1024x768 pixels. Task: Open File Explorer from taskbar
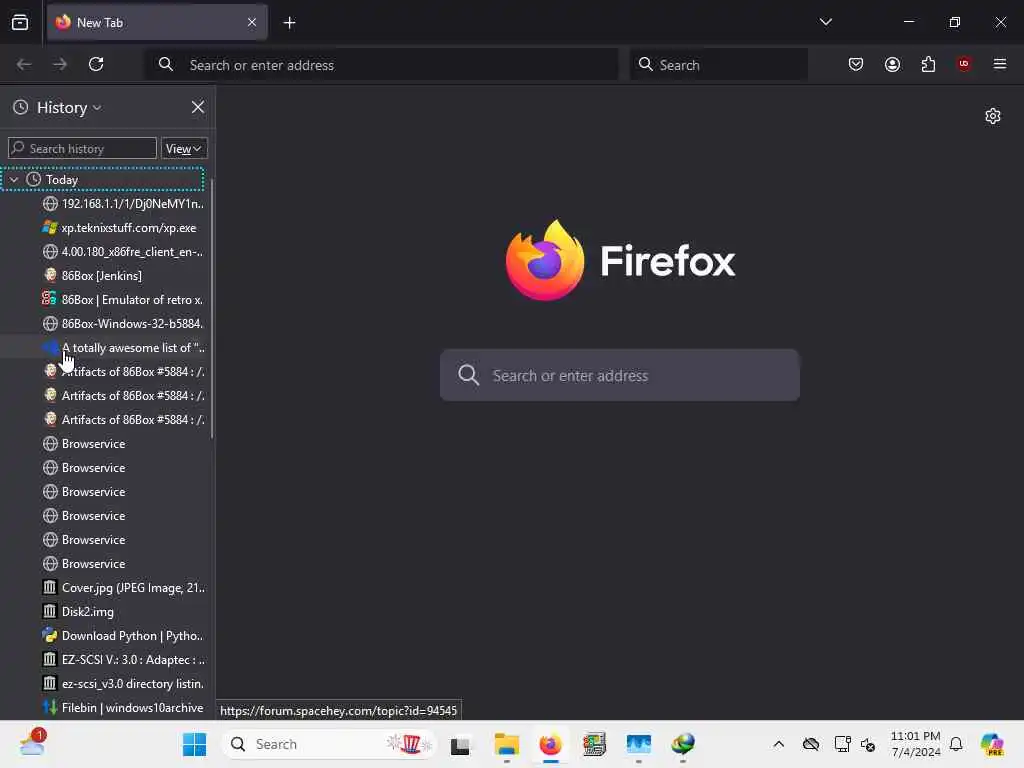point(506,744)
